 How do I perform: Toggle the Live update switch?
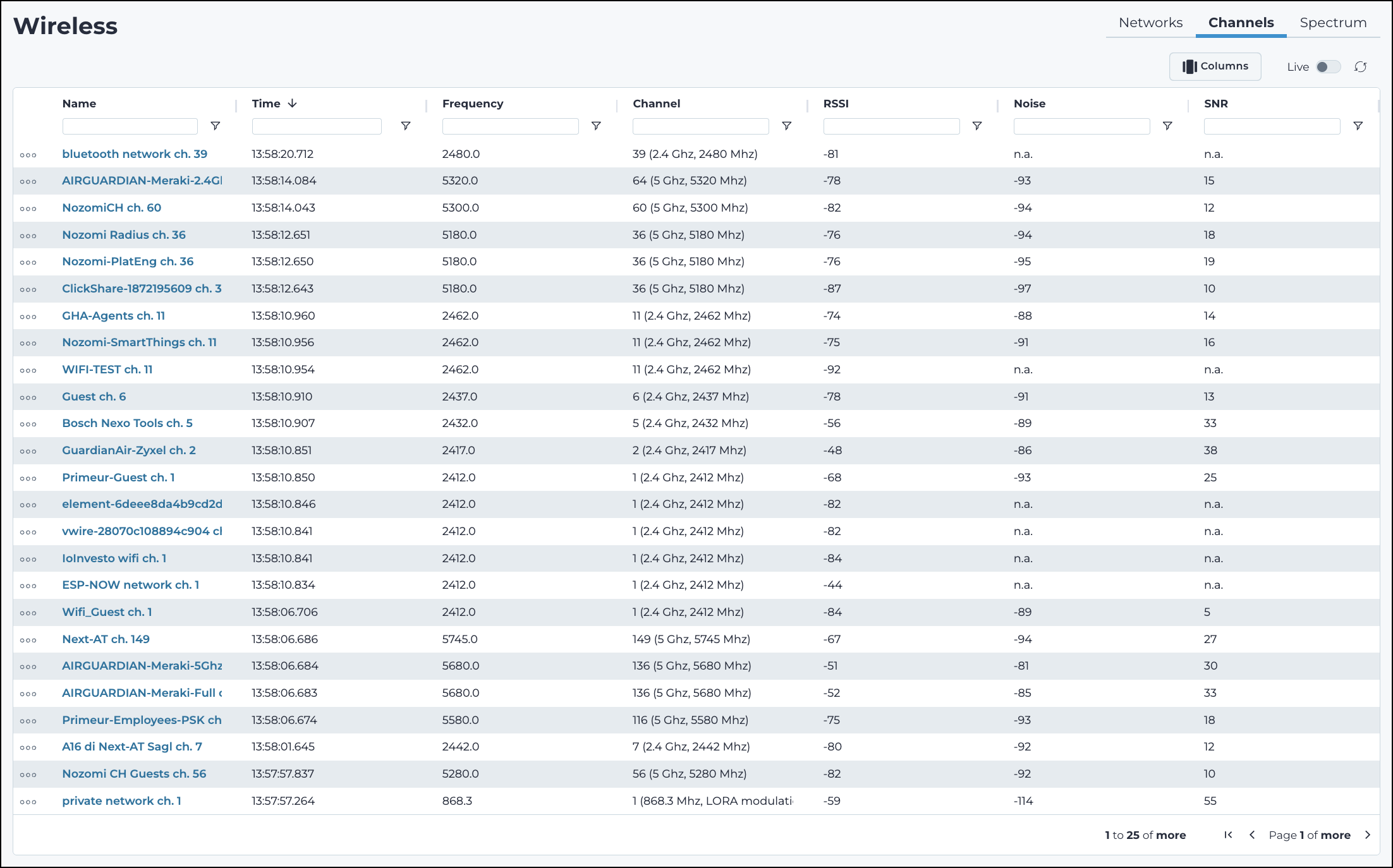click(x=1328, y=67)
